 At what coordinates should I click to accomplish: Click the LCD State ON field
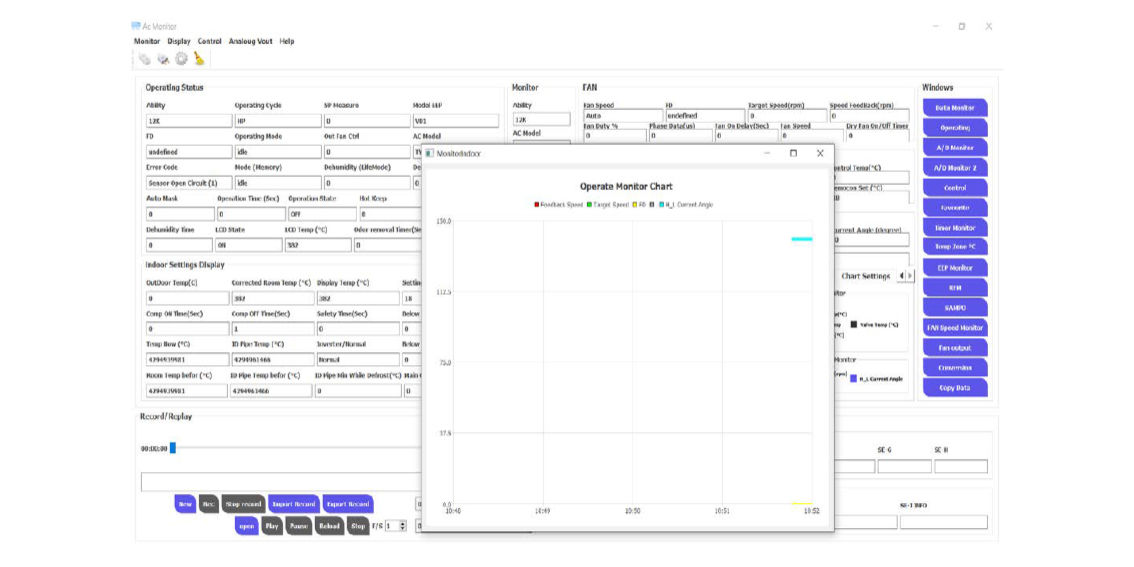pos(248,245)
